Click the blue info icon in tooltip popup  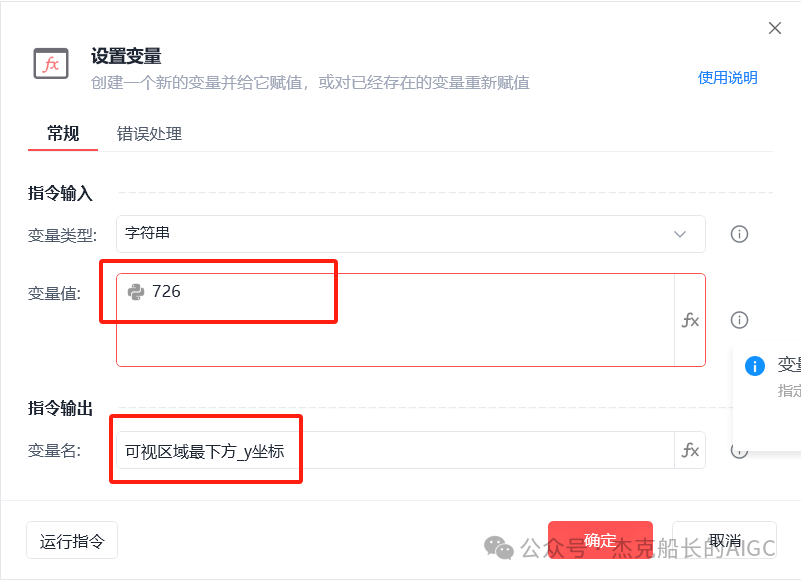pos(755,366)
